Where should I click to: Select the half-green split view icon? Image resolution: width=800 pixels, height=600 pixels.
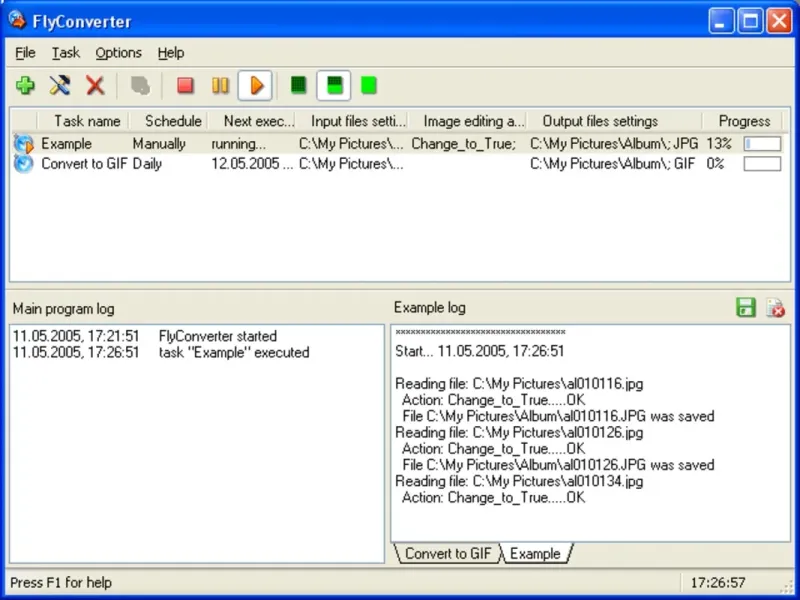334,85
